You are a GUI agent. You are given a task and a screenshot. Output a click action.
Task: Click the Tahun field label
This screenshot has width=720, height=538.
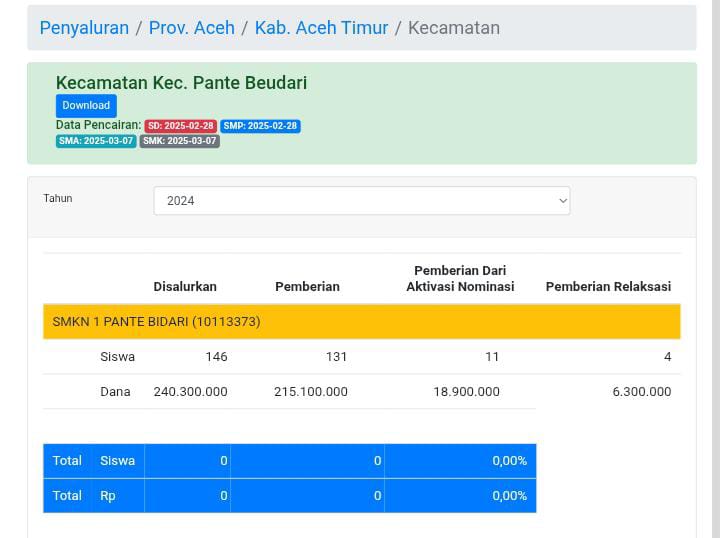coord(58,198)
